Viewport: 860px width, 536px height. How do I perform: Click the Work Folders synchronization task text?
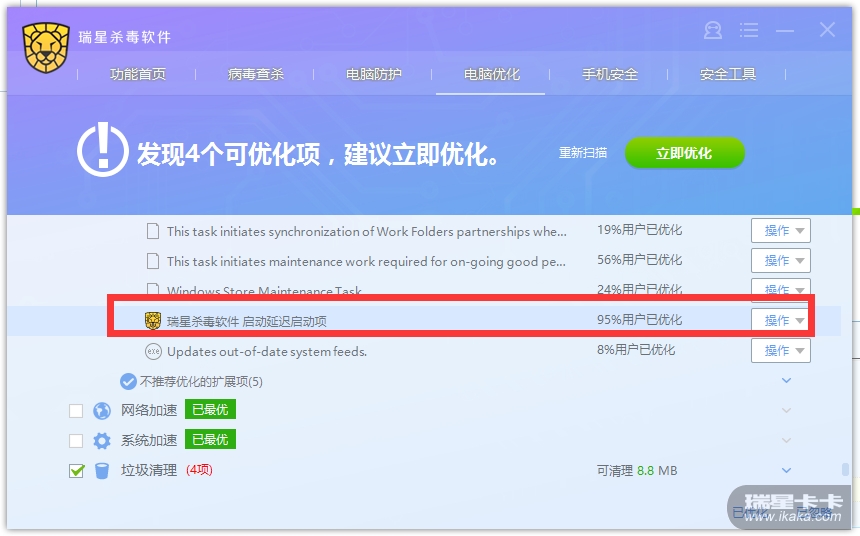pyautogui.click(x=367, y=232)
